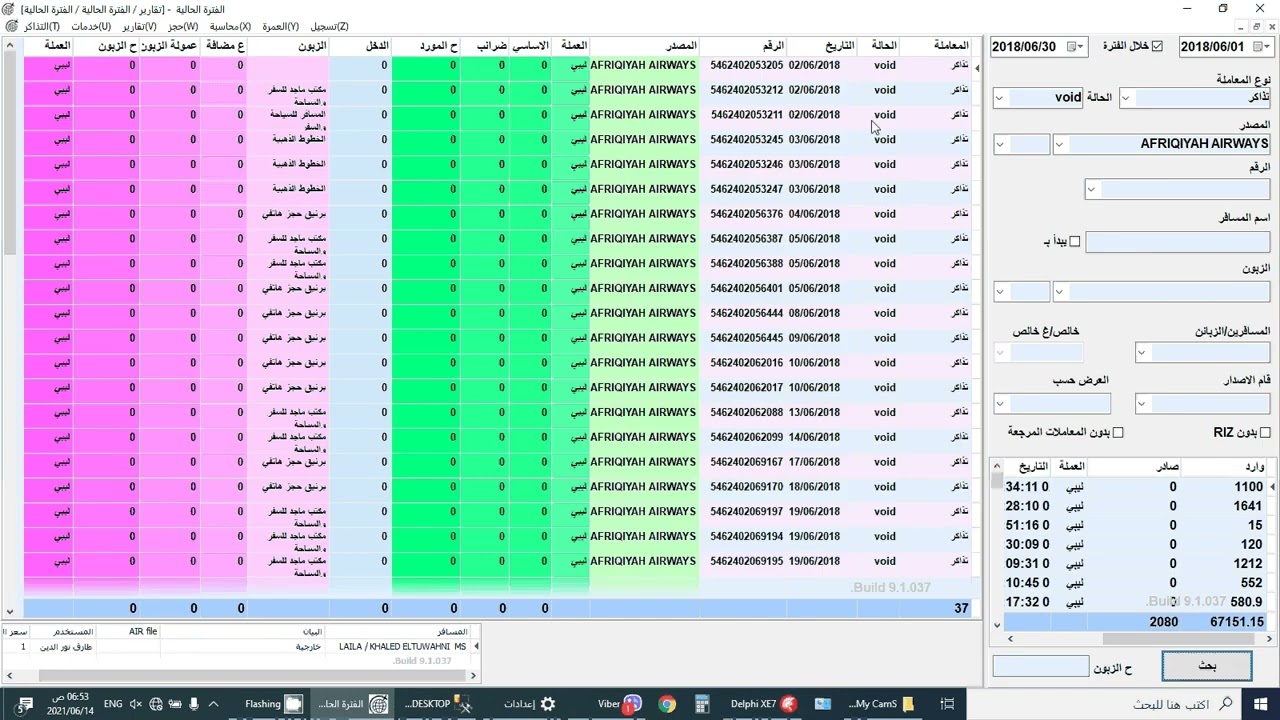The height and width of the screenshot is (720, 1280).
Task: Toggle the خلال الفترة checkbox
Action: click(1157, 46)
